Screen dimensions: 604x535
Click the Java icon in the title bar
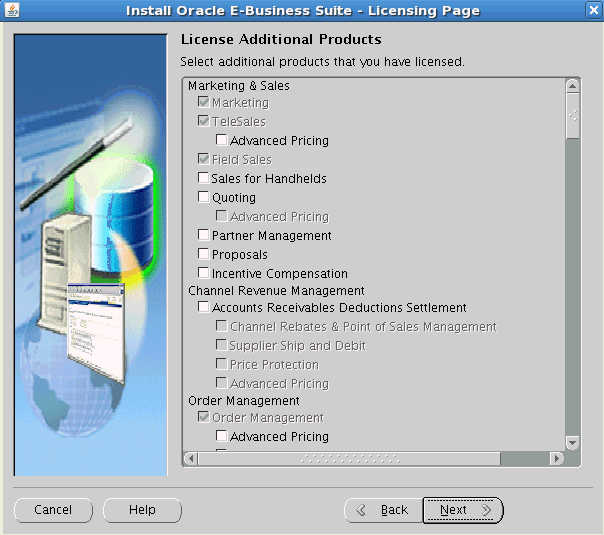click(x=12, y=10)
